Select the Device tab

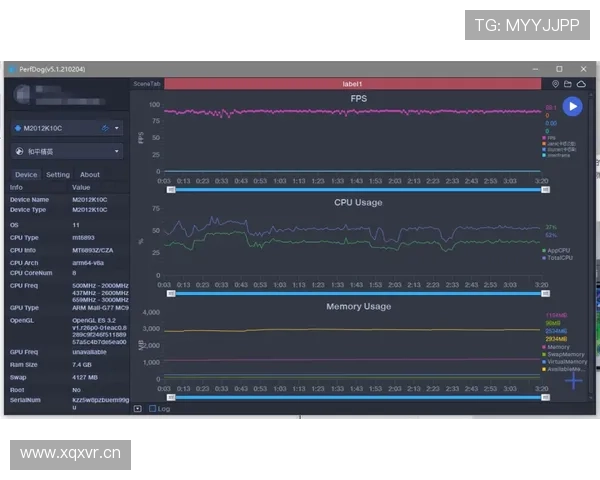point(26,174)
